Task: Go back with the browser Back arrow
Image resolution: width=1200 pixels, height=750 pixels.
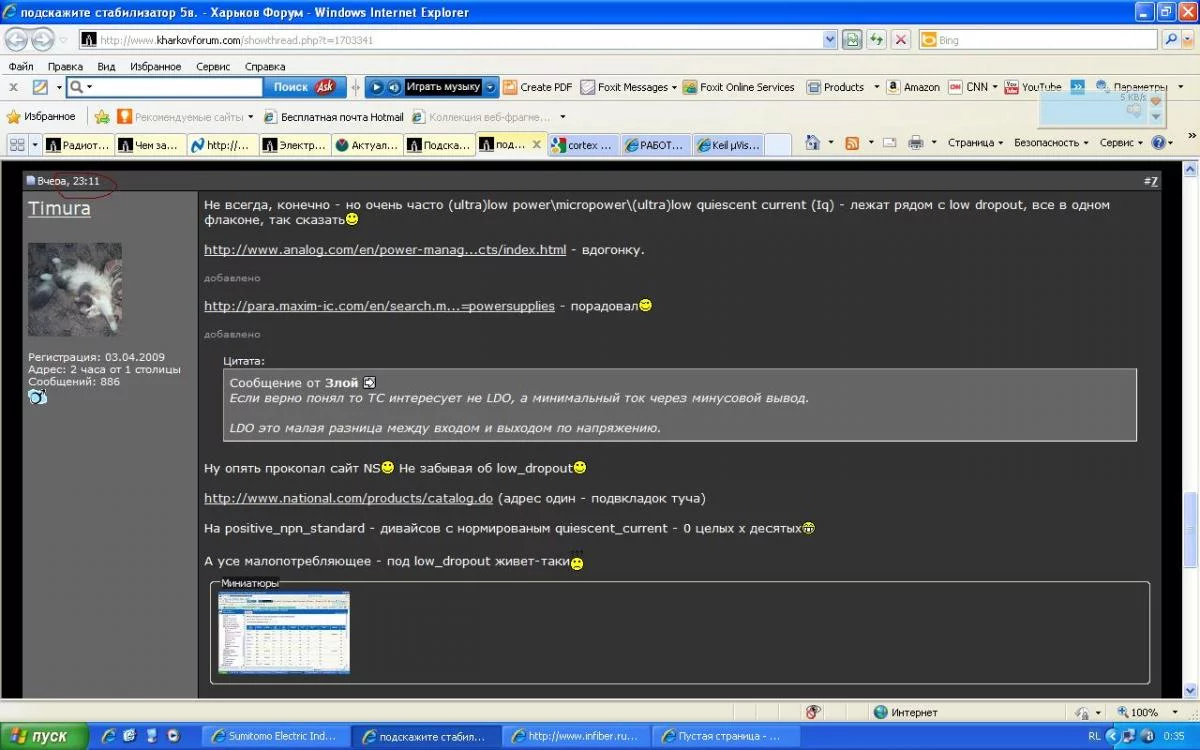Action: click(17, 40)
